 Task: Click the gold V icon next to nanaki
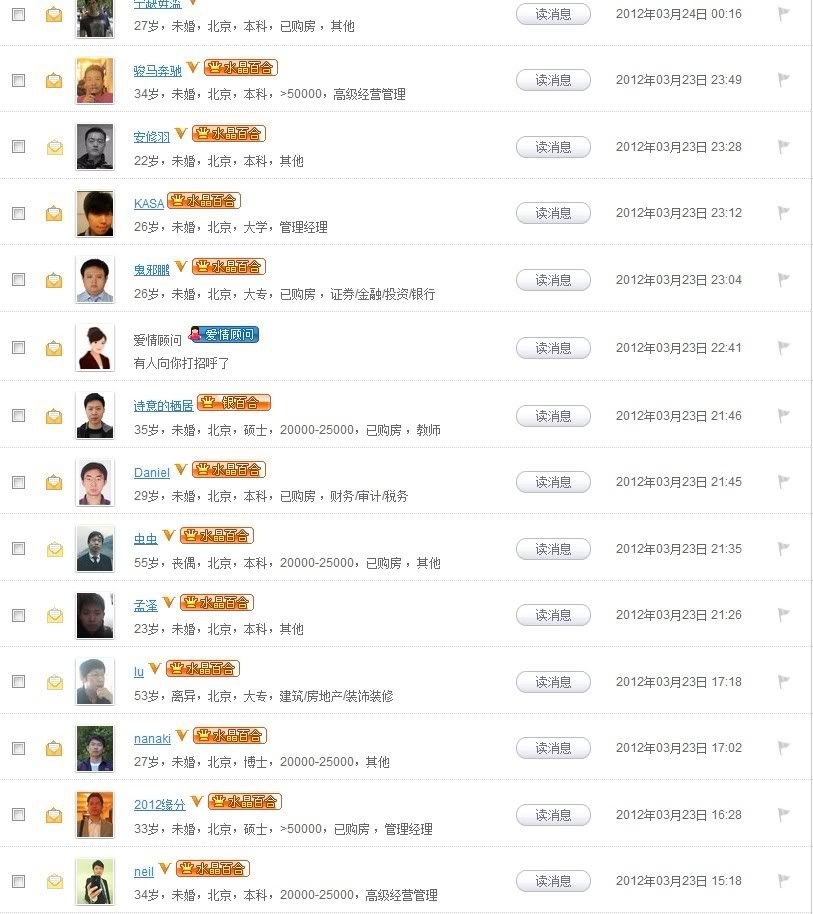point(181,735)
